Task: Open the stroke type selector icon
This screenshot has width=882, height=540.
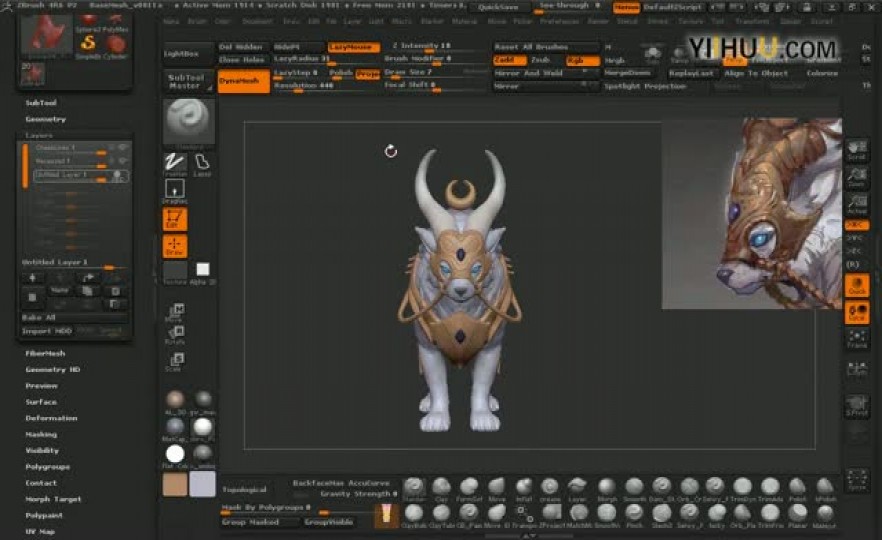Action: (x=175, y=165)
